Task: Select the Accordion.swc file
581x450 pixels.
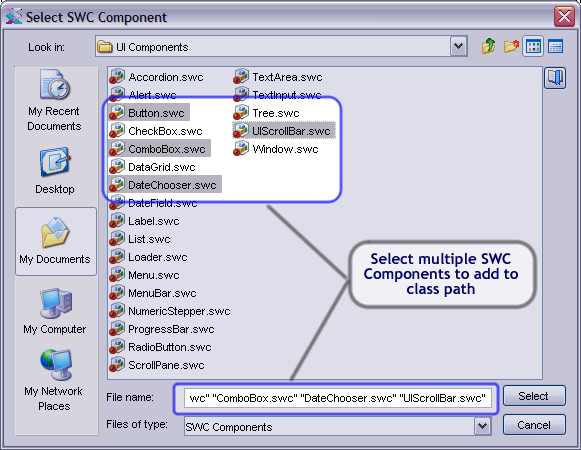Action: pyautogui.click(x=156, y=77)
